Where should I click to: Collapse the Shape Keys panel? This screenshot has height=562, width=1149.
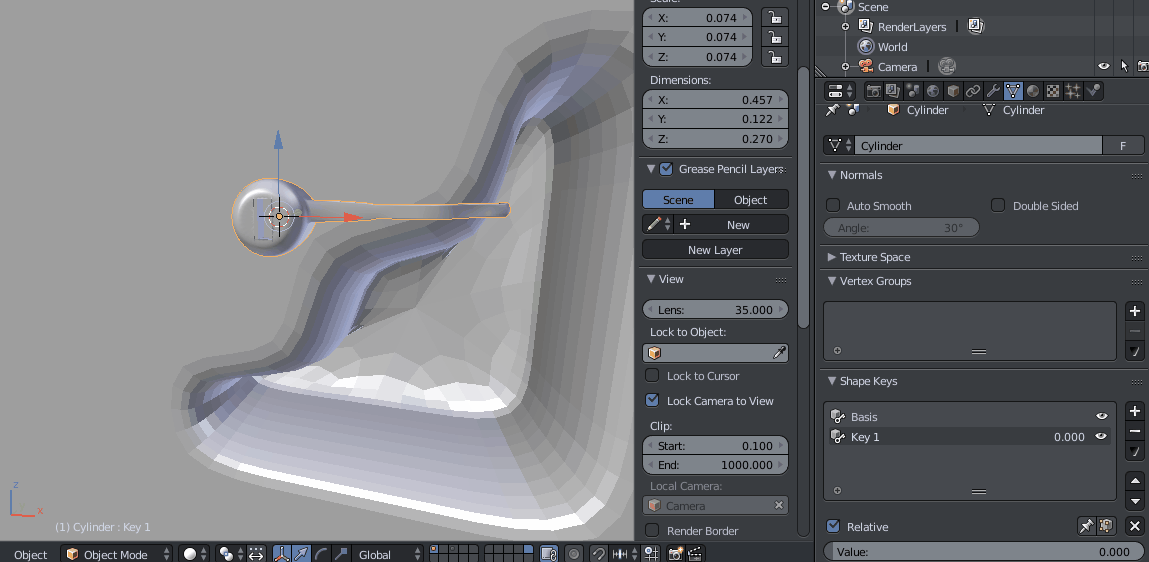(x=832, y=381)
